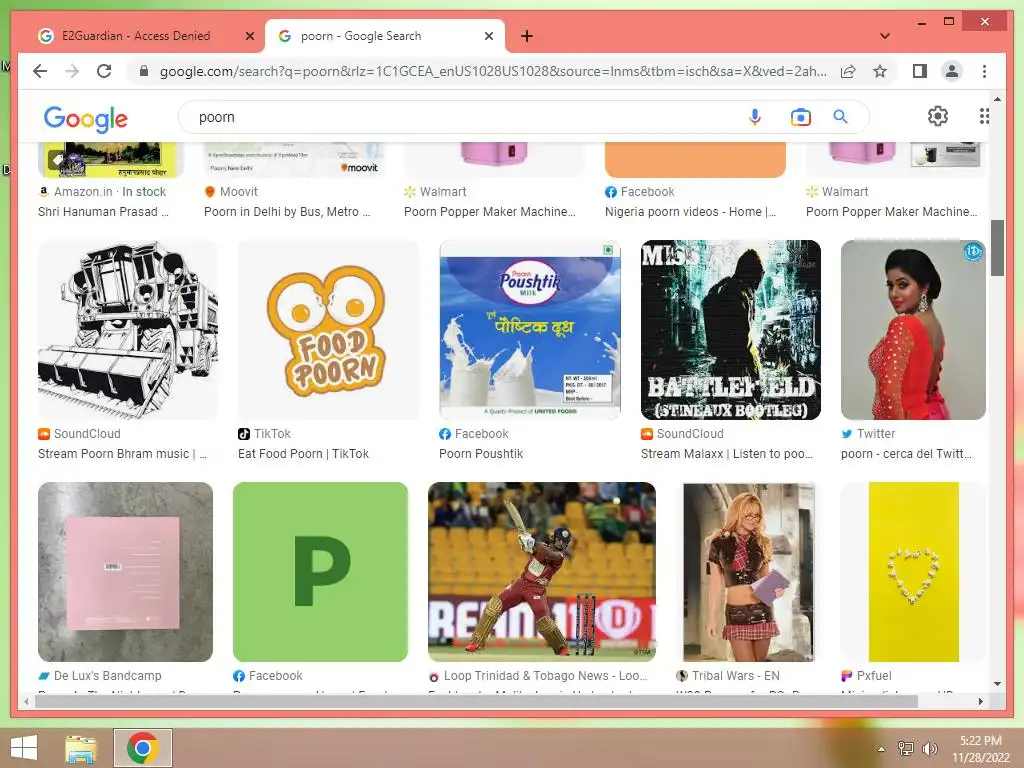The height and width of the screenshot is (768, 1024).
Task: View site information via the lock icon
Action: pos(144,71)
